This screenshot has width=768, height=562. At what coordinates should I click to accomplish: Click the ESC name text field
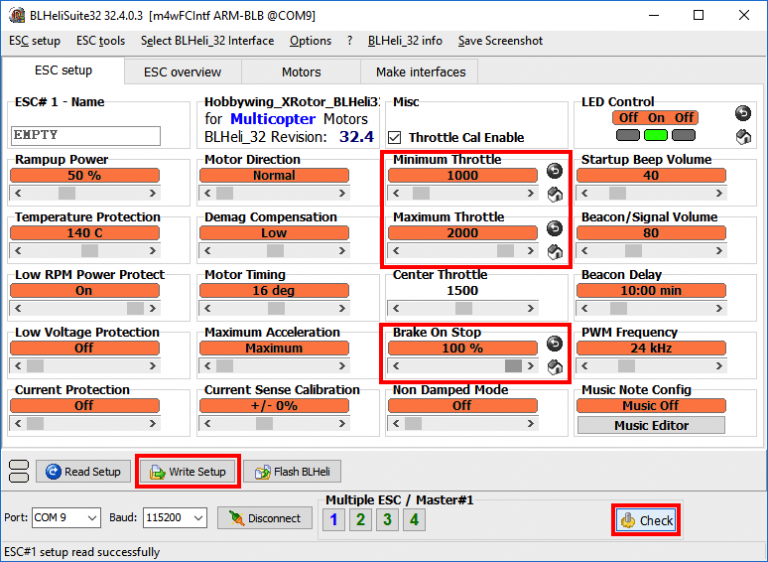coord(85,135)
